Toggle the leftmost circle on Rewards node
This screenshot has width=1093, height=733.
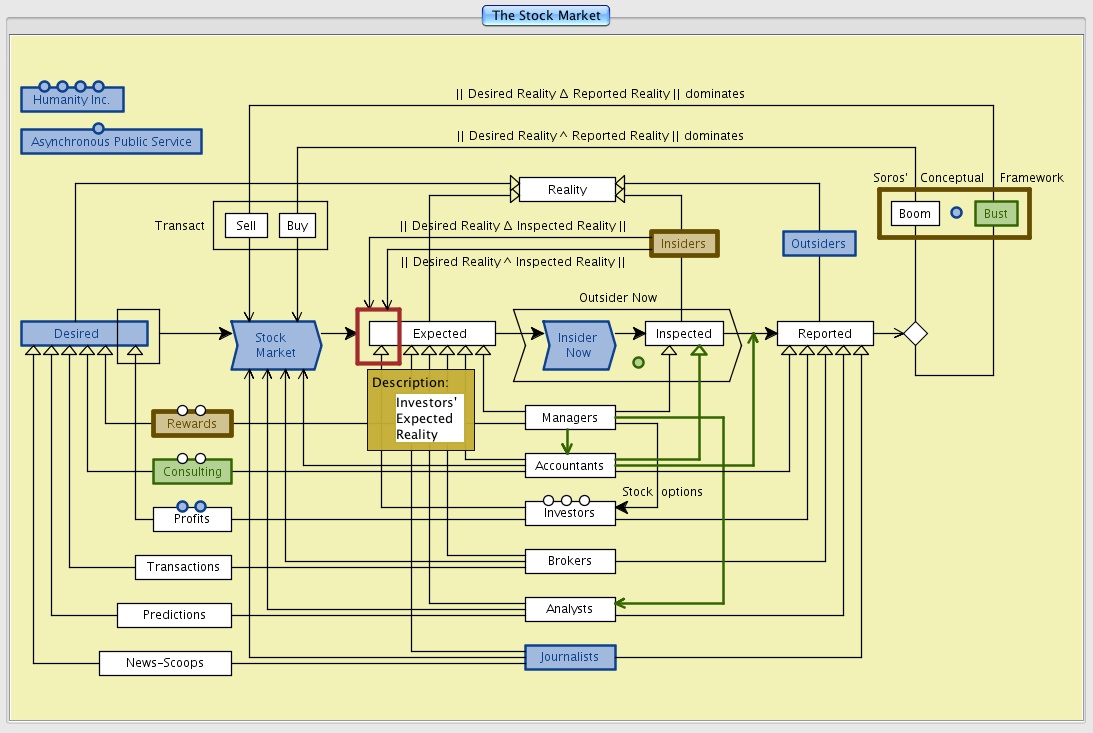[183, 410]
